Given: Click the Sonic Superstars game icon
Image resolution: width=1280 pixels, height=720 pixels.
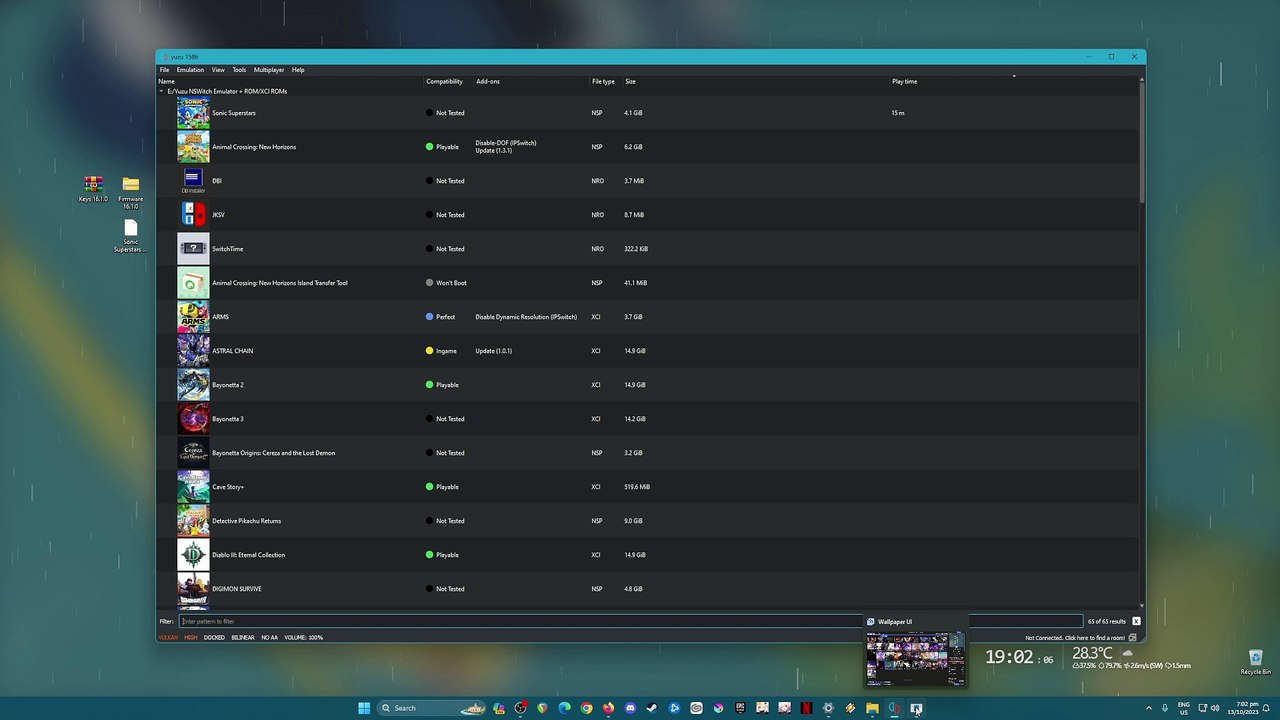Looking at the screenshot, I should [x=193, y=113].
